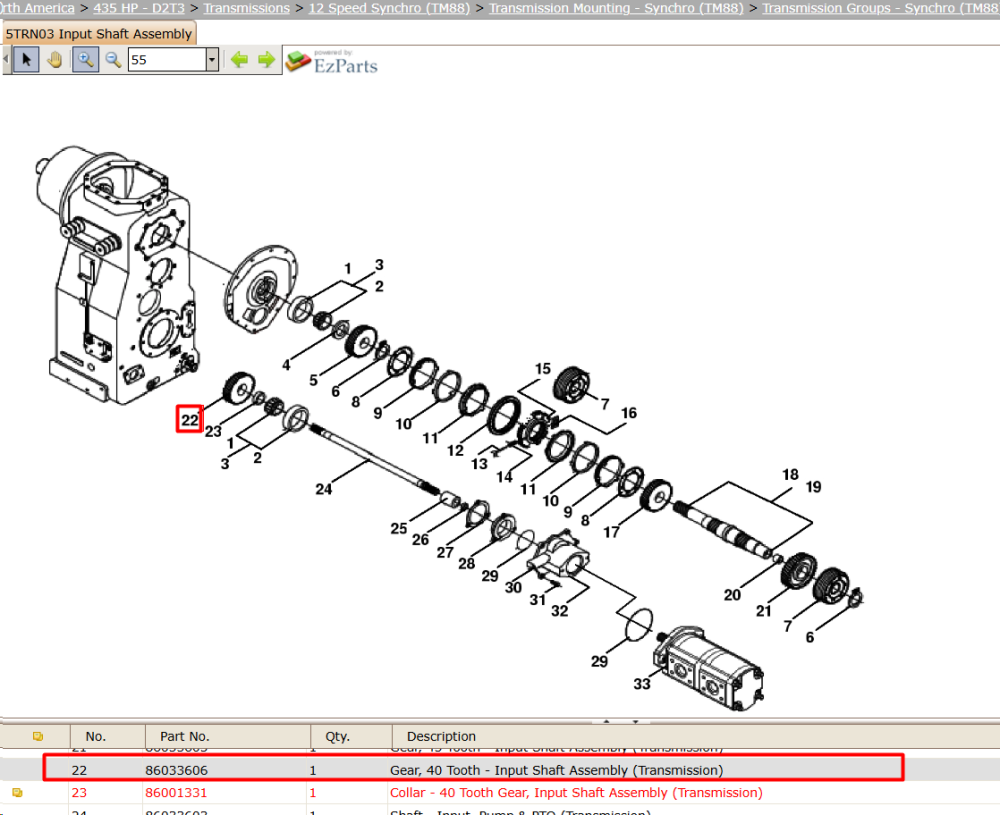Click callout 16 in the diagram
This screenshot has height=815, width=1000.
coord(629,413)
